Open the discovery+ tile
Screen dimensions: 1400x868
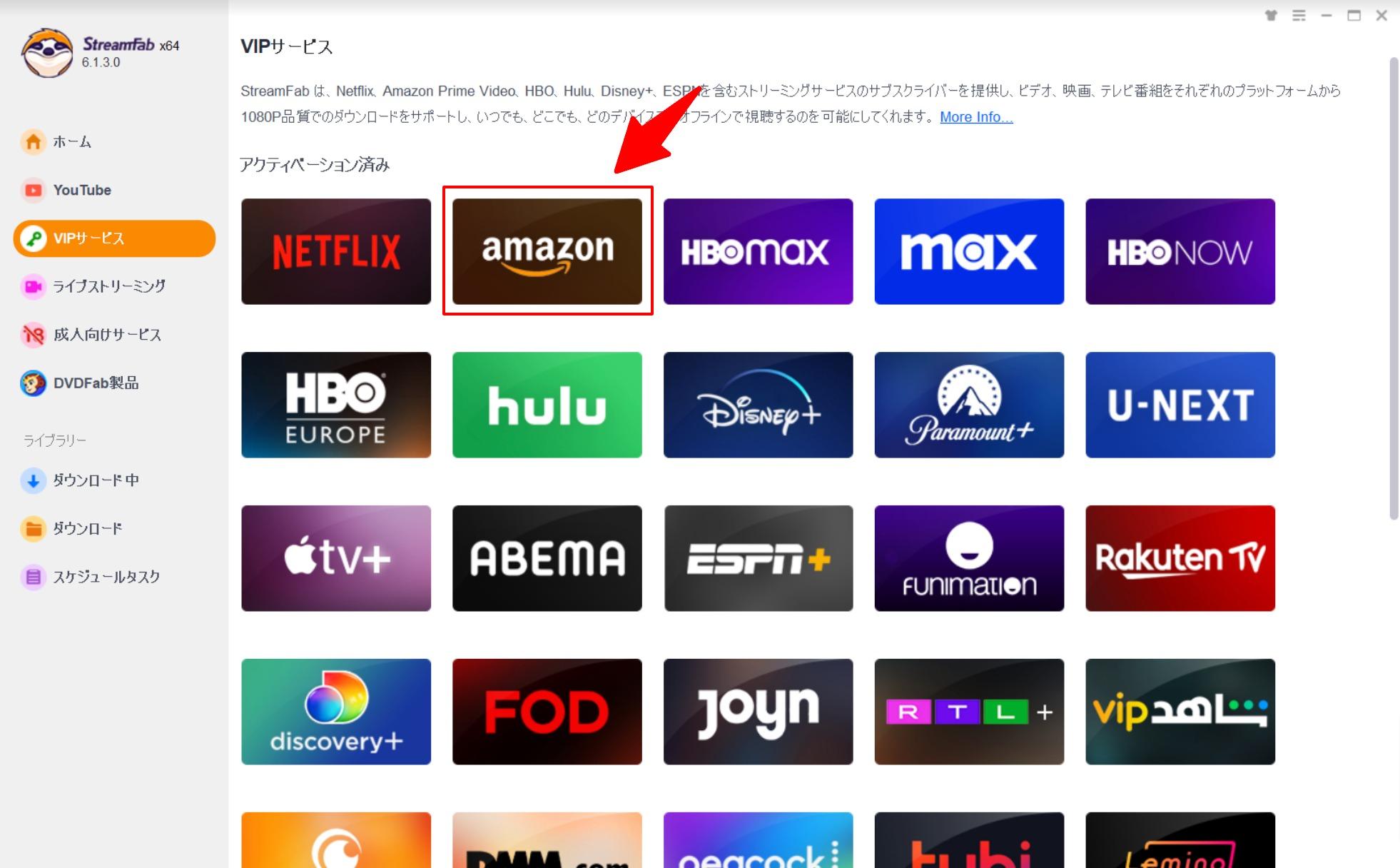tap(336, 712)
